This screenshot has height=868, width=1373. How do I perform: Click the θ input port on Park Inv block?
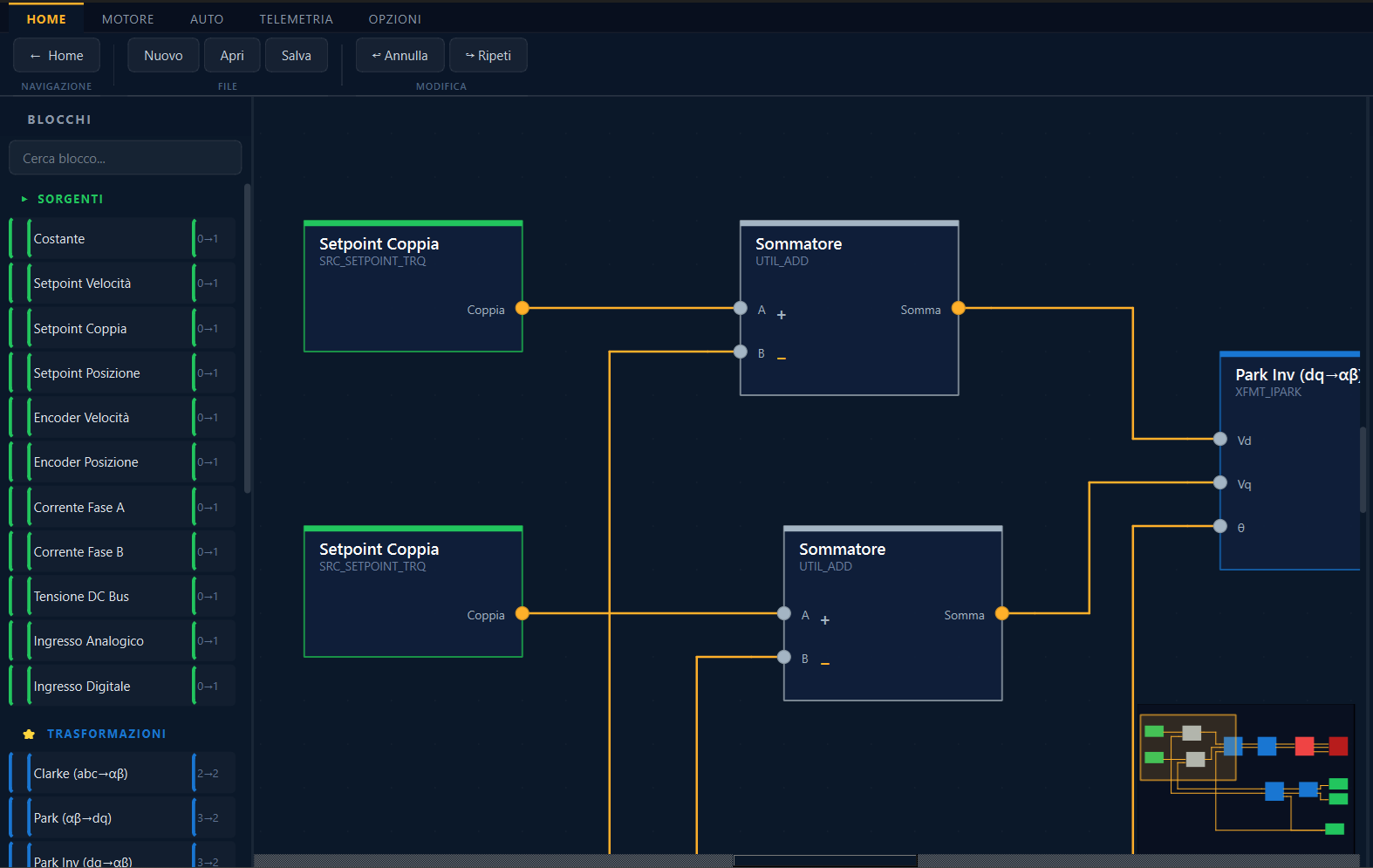1220,526
